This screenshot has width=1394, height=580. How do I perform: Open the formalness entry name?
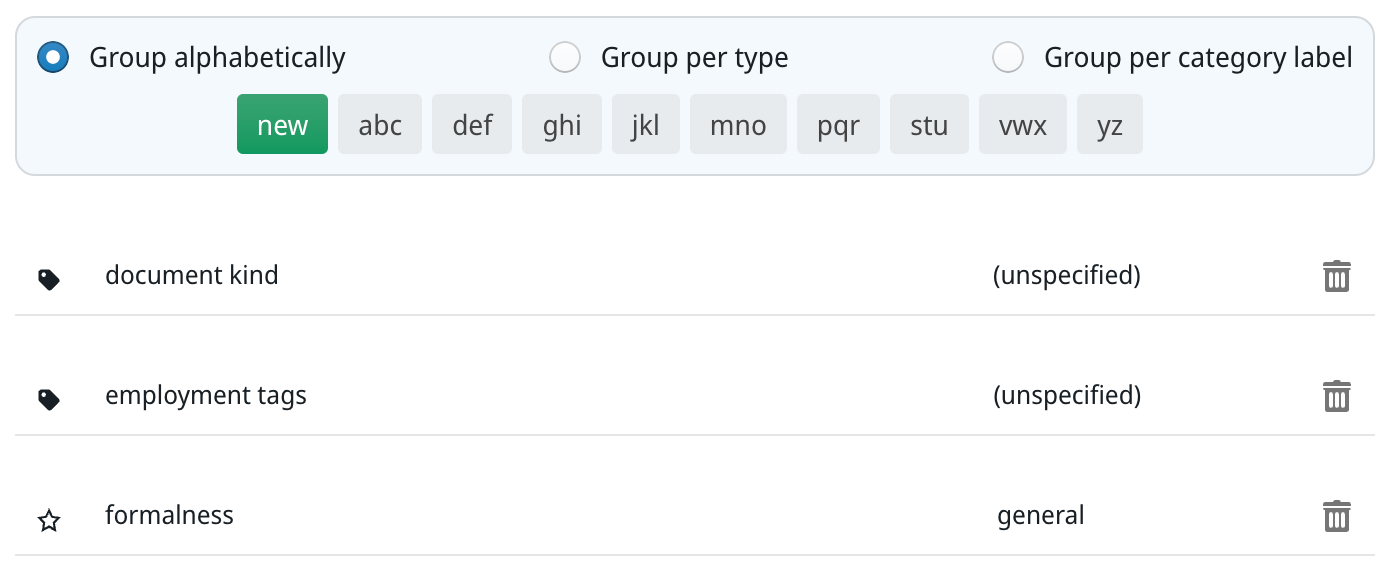(x=169, y=516)
